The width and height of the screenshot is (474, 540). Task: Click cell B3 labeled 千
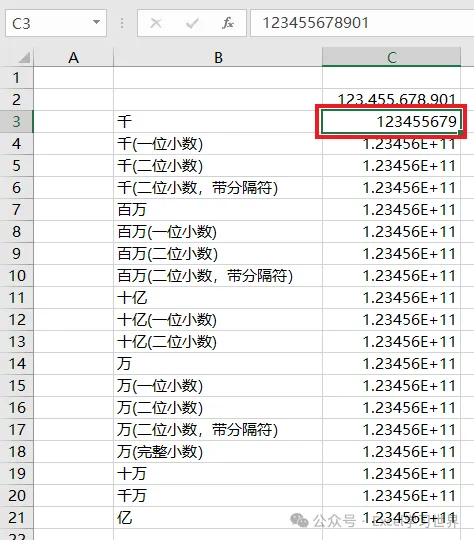click(218, 122)
